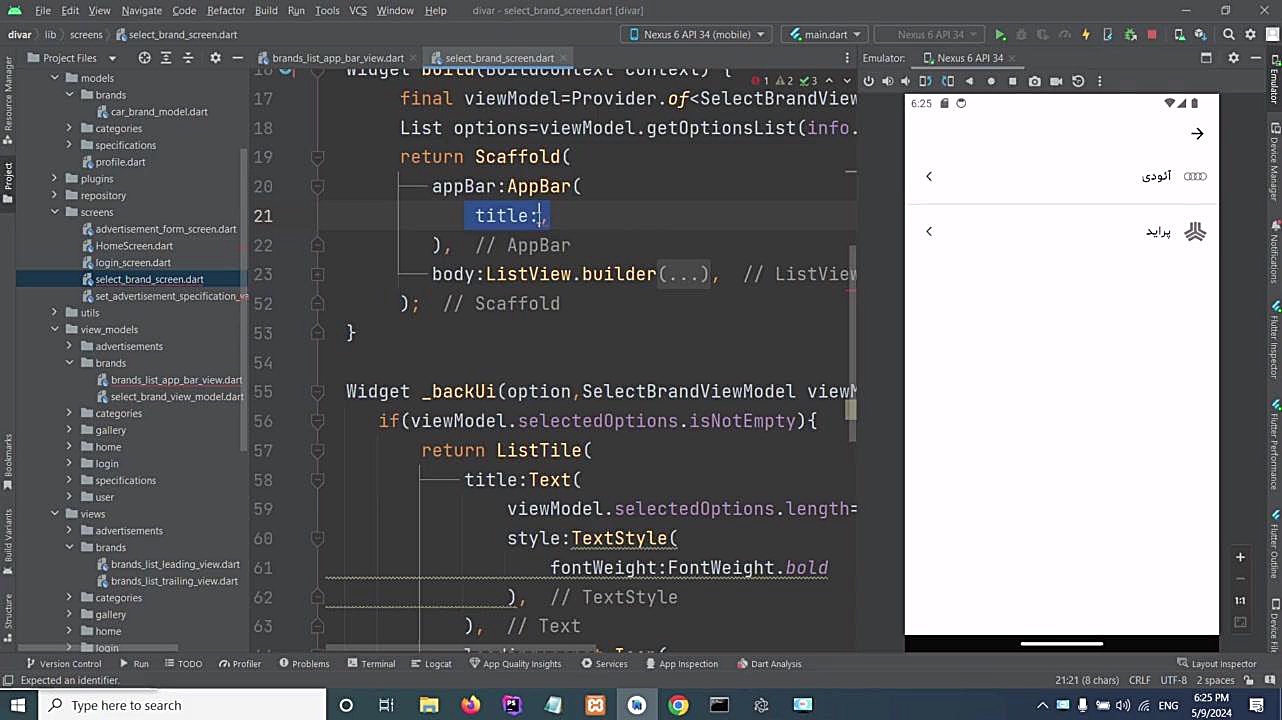The width and height of the screenshot is (1282, 720).
Task: Open the Terminal tool window
Action: [370, 664]
